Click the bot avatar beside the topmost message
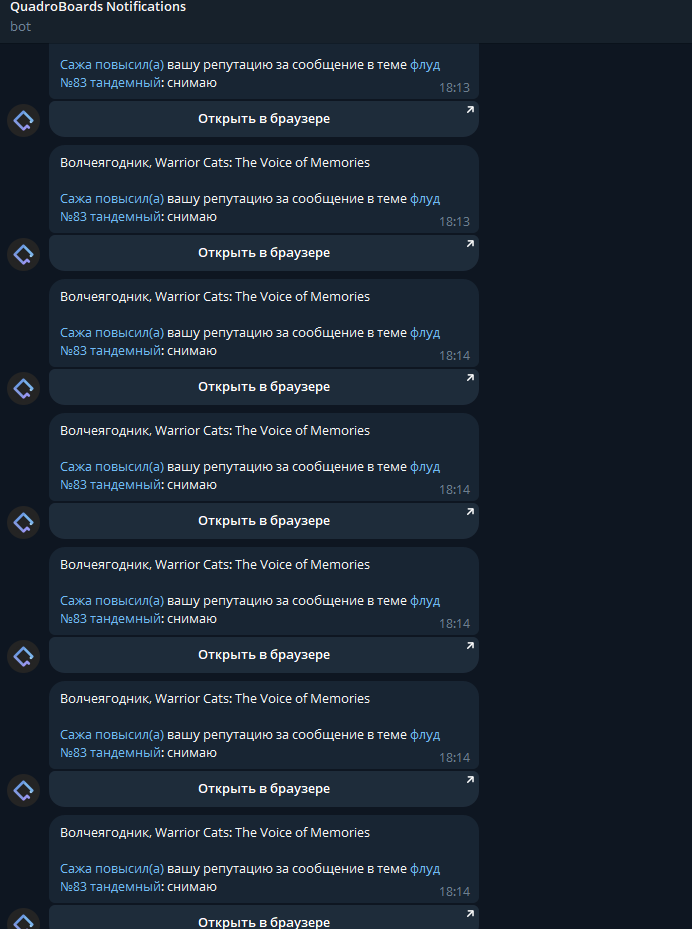This screenshot has width=692, height=929. (x=24, y=120)
